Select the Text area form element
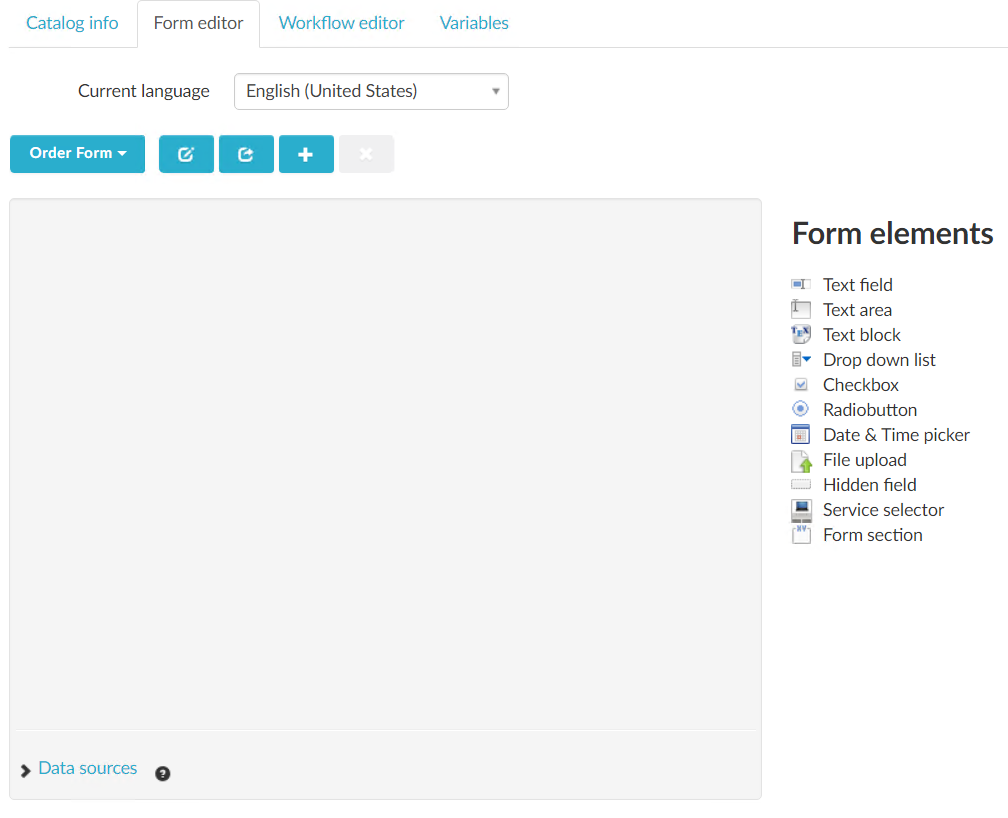The height and width of the screenshot is (818, 1008). click(x=857, y=310)
